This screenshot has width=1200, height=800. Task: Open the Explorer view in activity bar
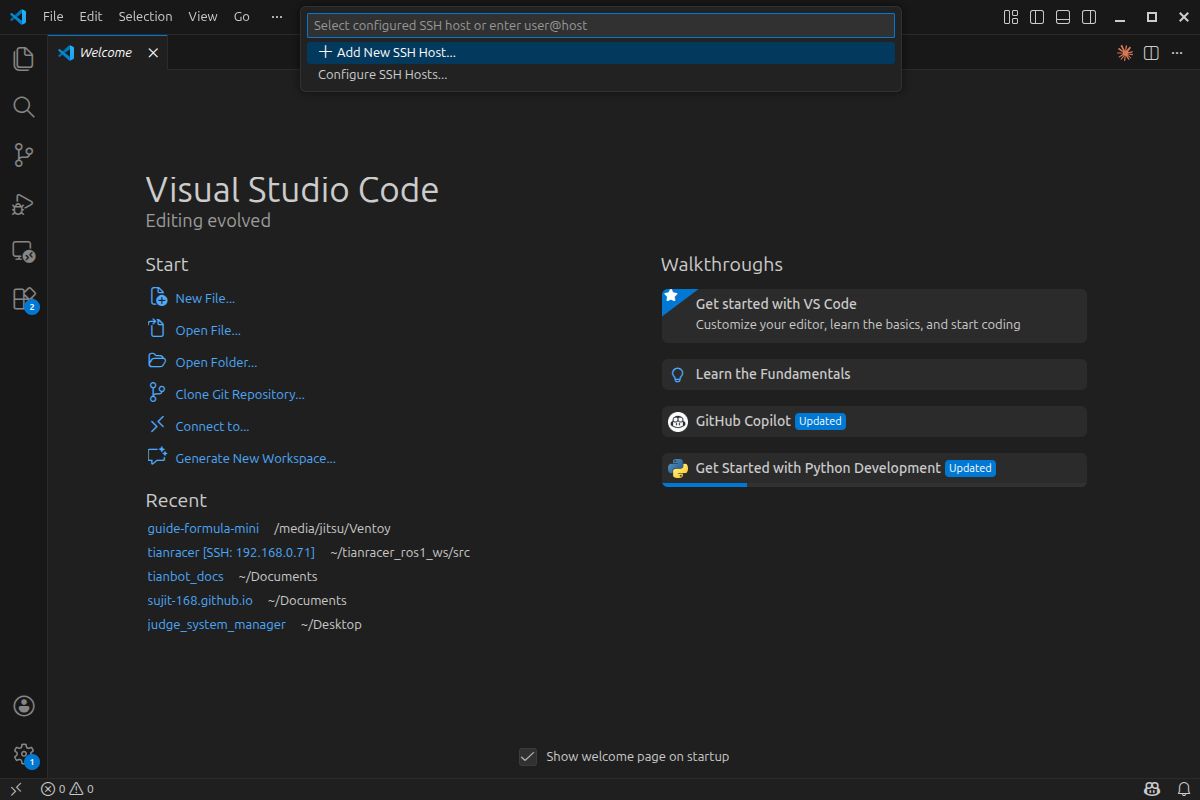(24, 59)
